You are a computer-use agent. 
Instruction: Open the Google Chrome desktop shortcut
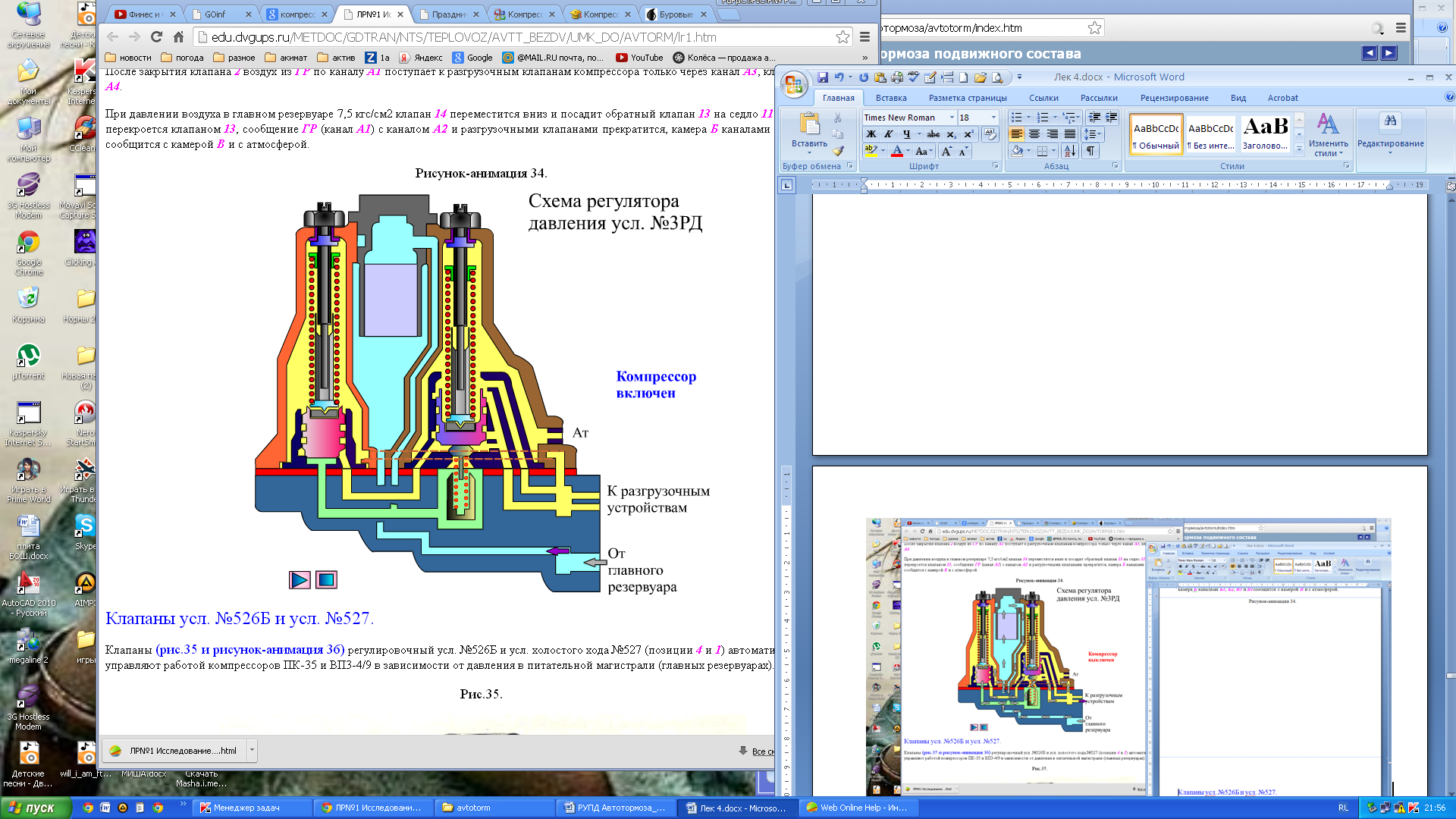29,253
